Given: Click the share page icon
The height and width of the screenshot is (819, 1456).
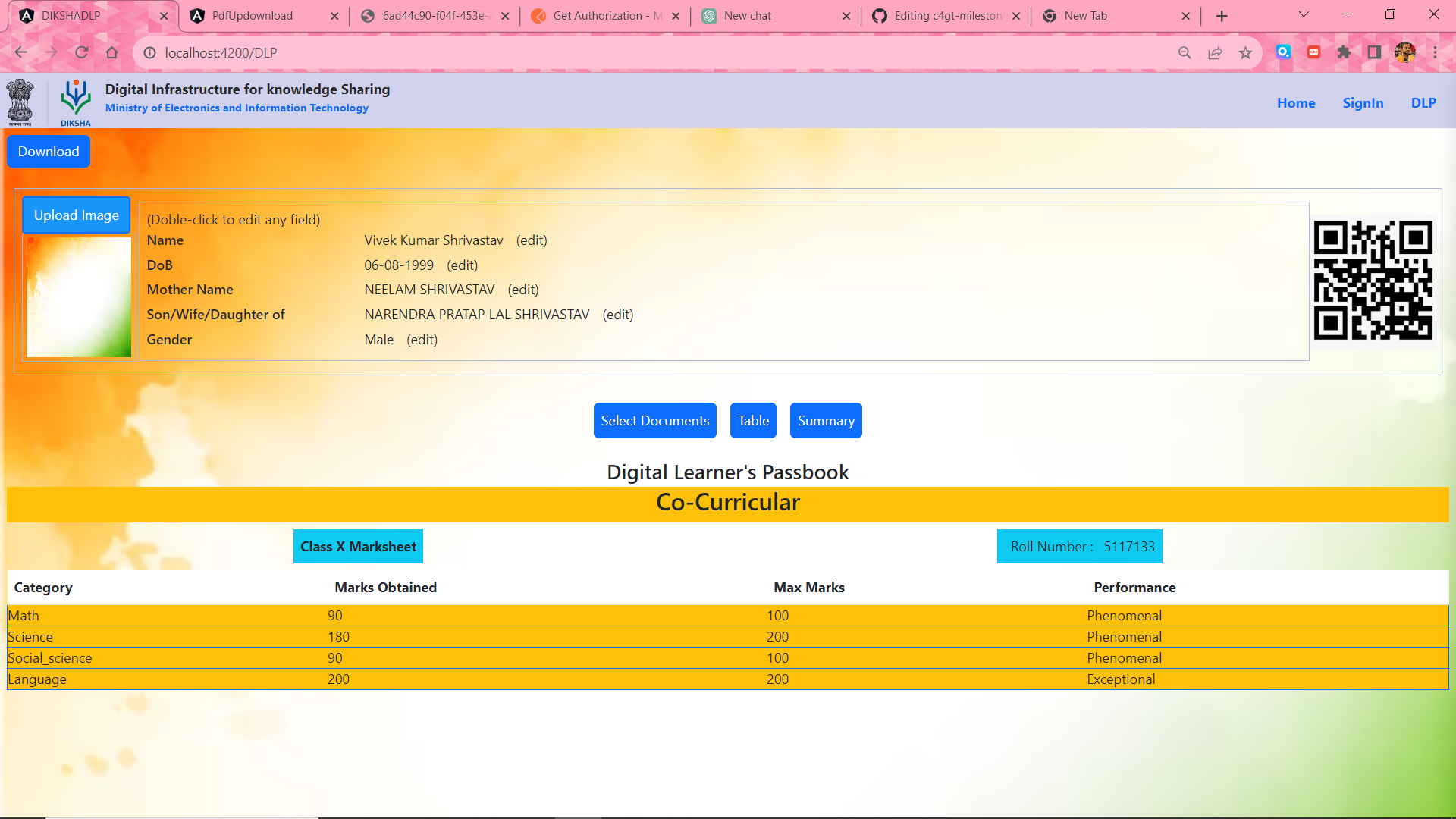Looking at the screenshot, I should (1215, 52).
